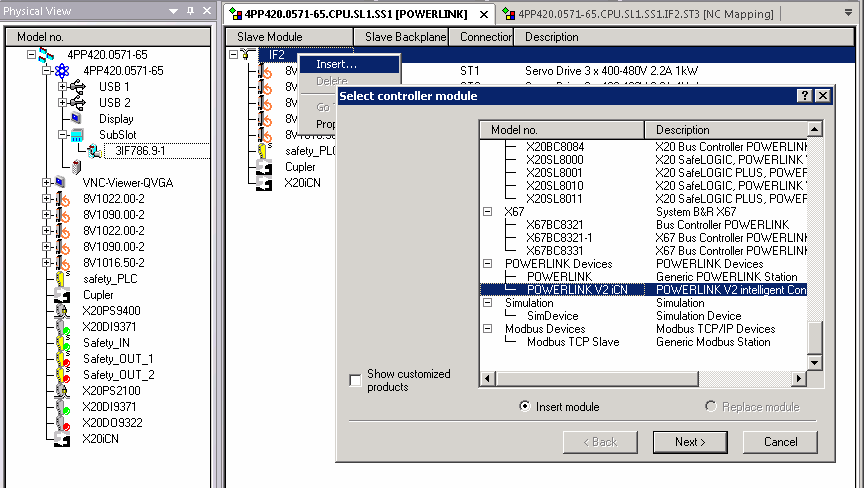
Task: Choose Insert... from context menu
Action: tap(349, 64)
